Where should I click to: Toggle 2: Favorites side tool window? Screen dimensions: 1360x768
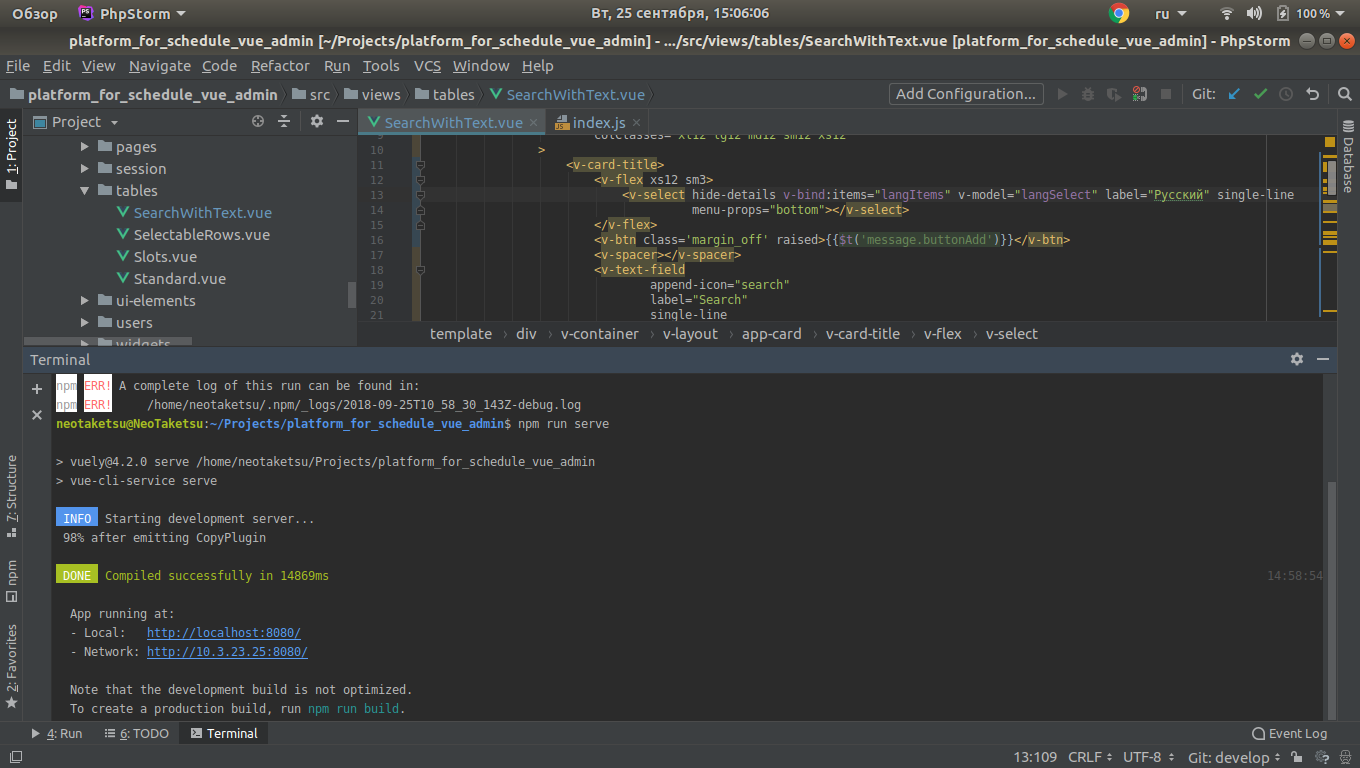click(11, 666)
